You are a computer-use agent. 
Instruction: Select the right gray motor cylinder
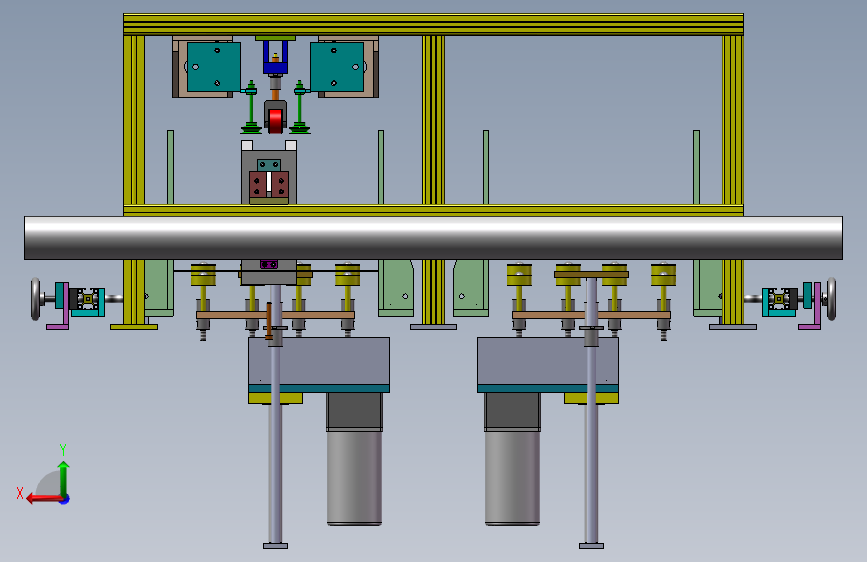[x=513, y=477]
